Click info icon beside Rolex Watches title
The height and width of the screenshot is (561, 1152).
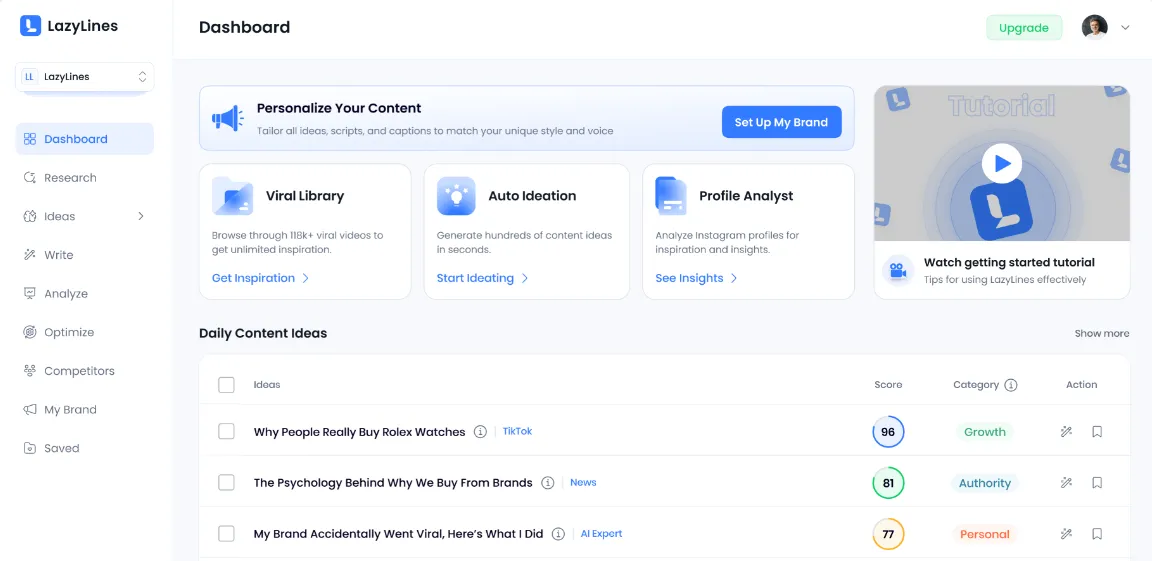[x=480, y=432]
